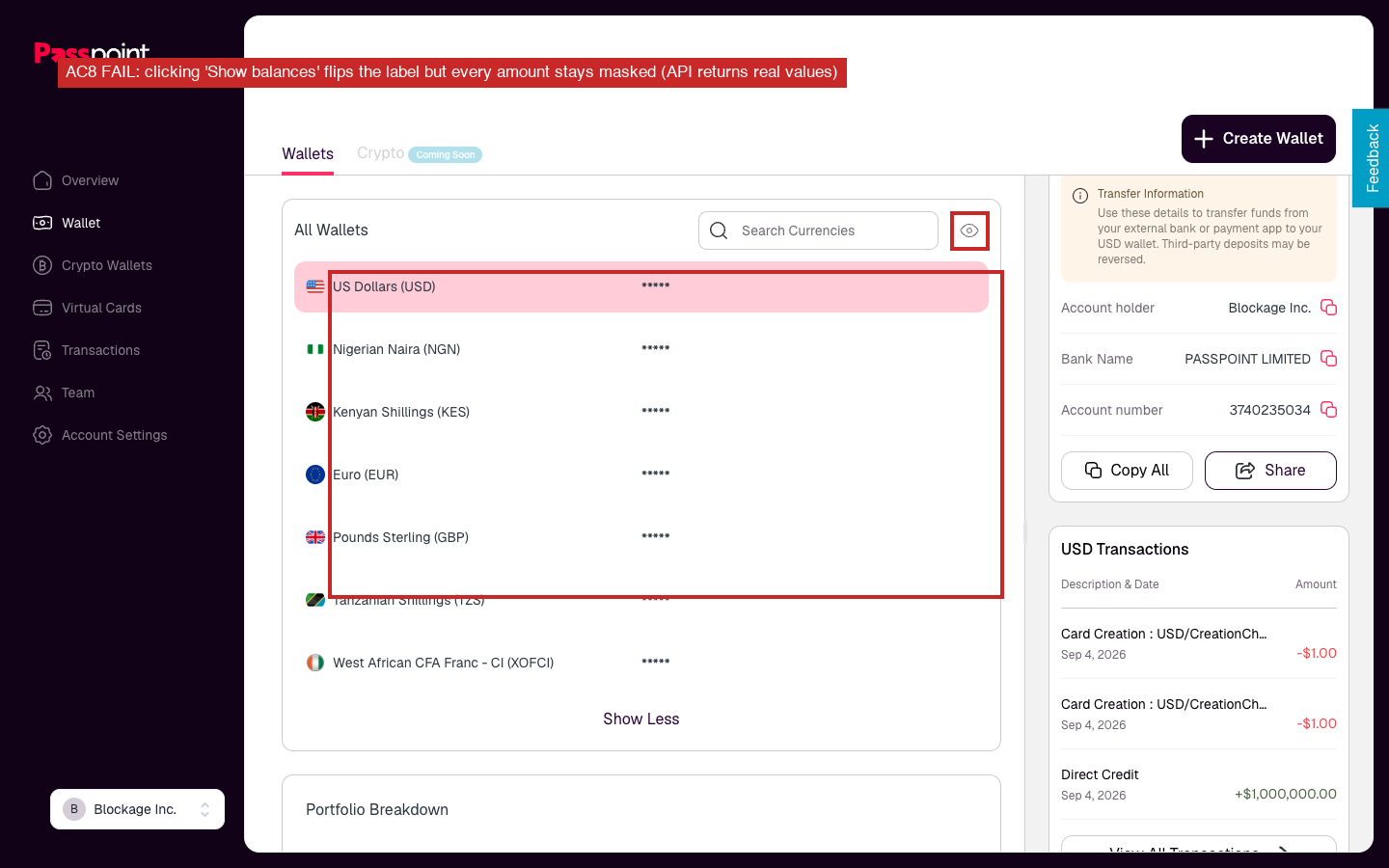Open the Blockage Inc. account switcher

[137, 809]
